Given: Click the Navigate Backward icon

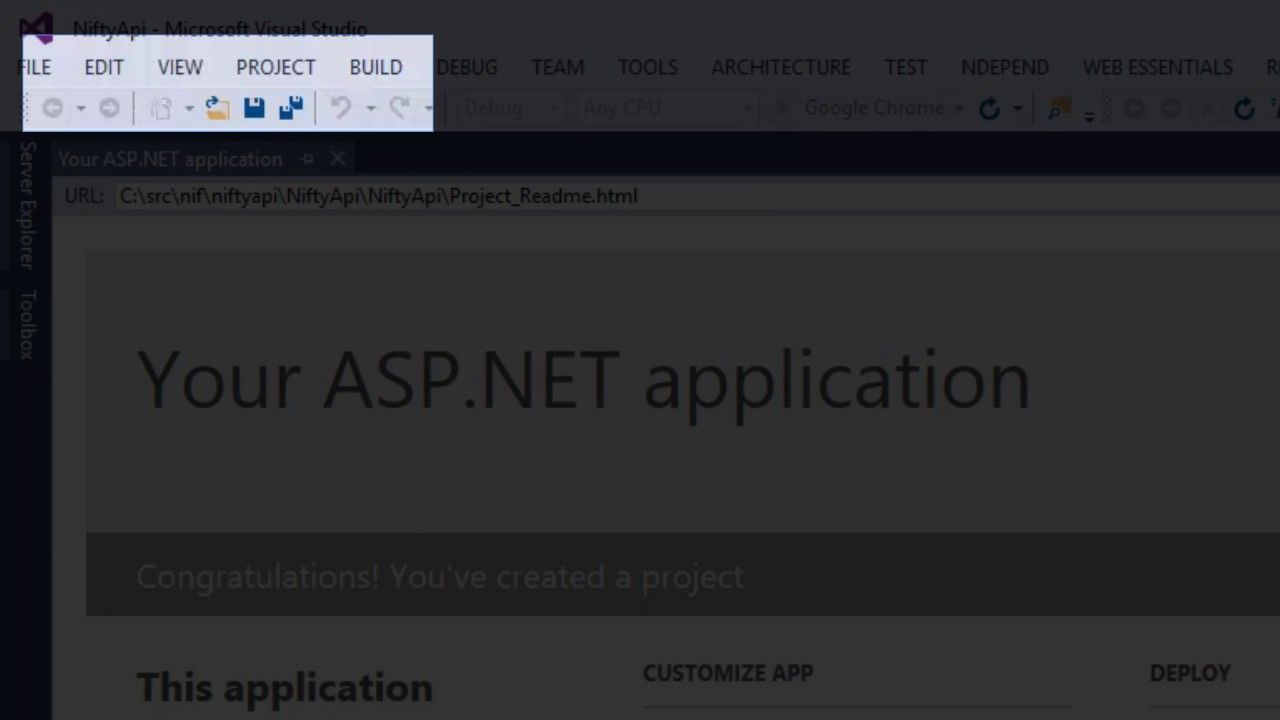Looking at the screenshot, I should [53, 108].
